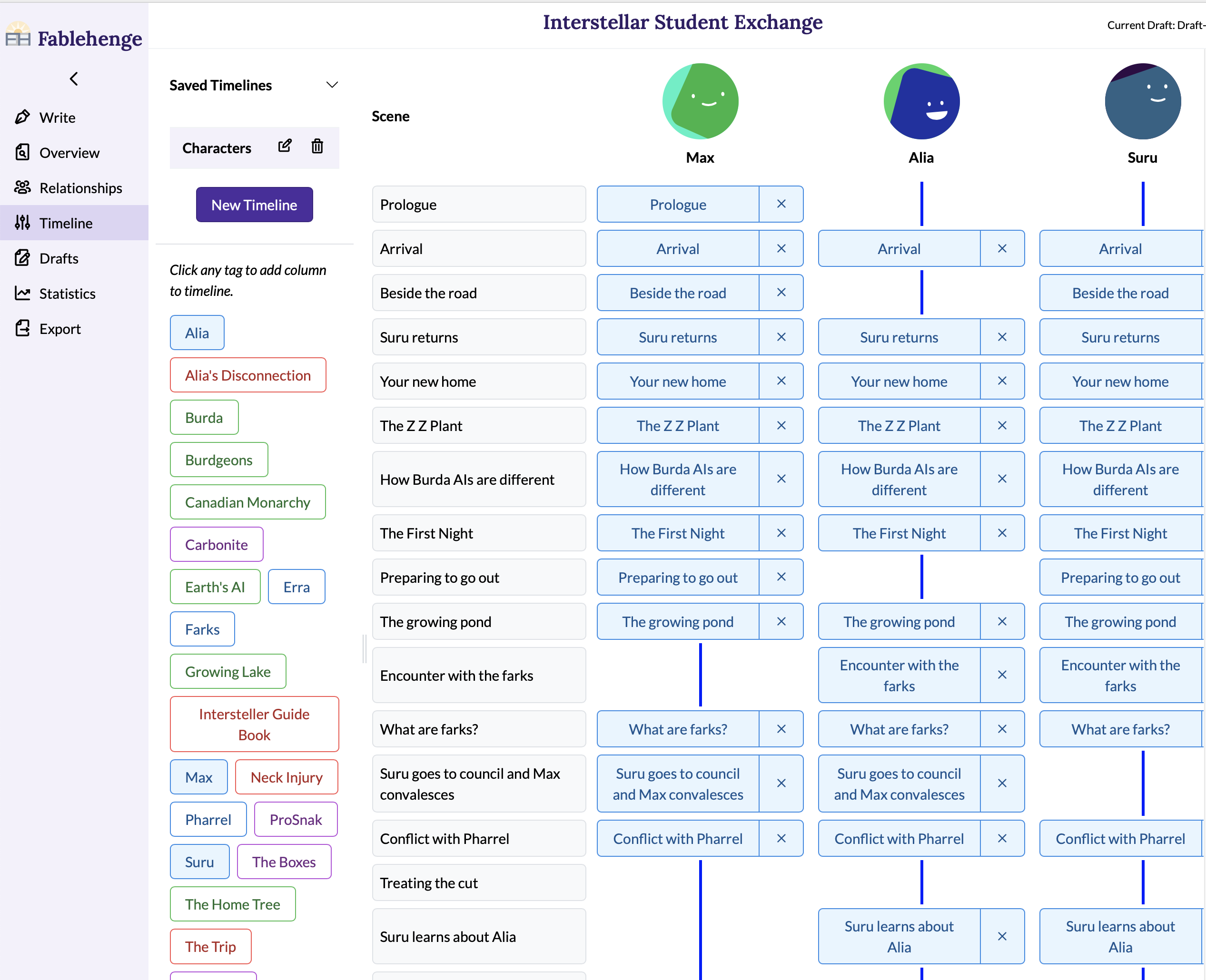The width and height of the screenshot is (1206, 980).
Task: Click the New Timeline button
Action: [x=253, y=205]
